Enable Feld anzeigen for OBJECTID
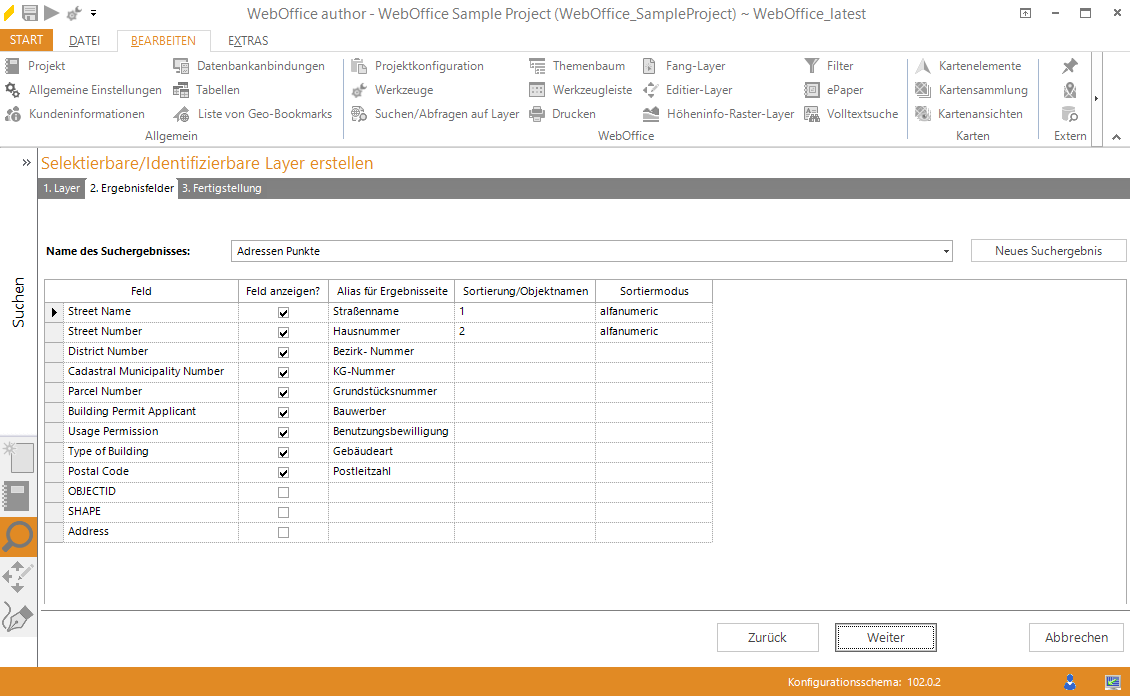 point(283,491)
